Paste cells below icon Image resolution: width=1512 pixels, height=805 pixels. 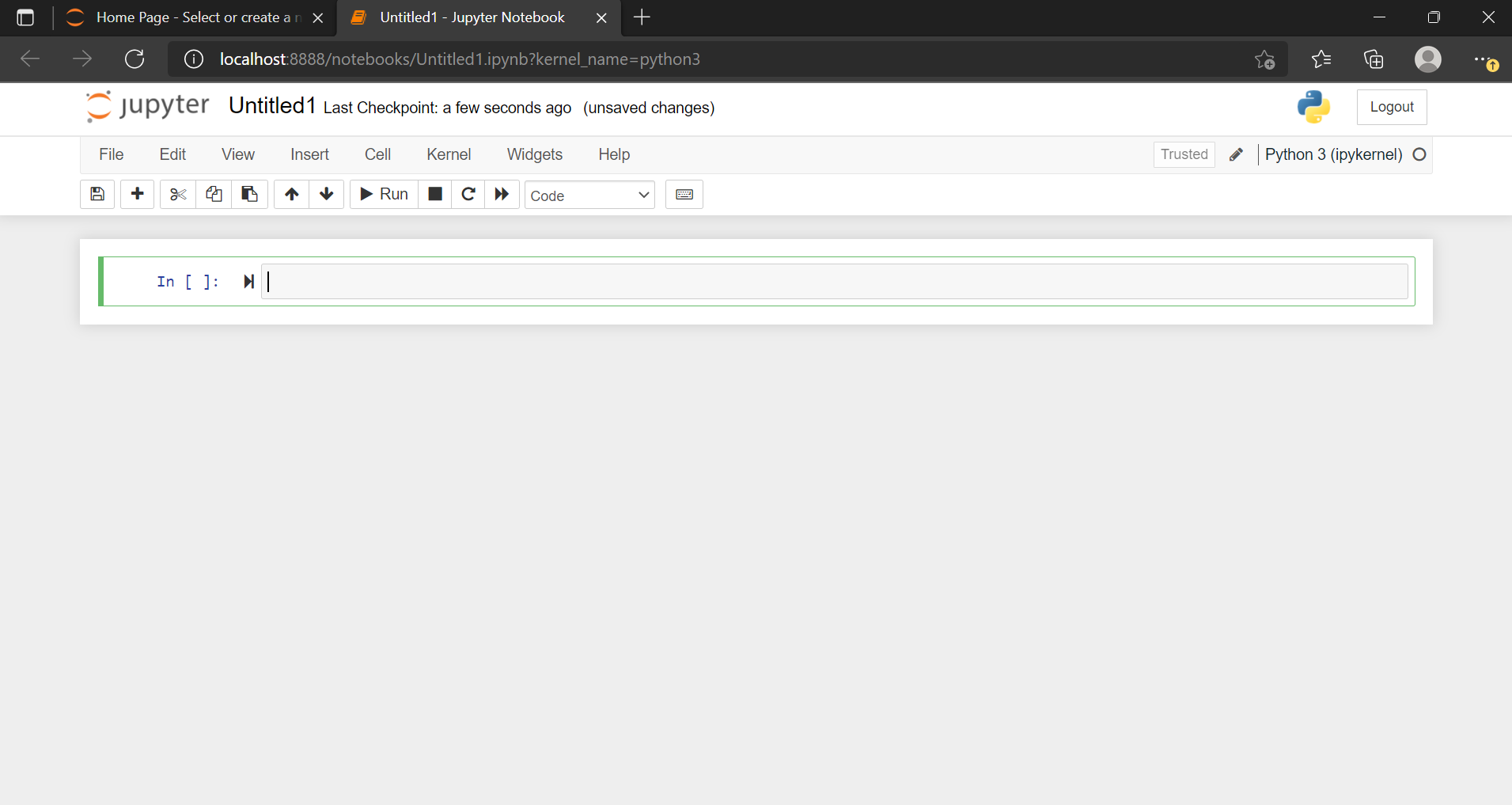[249, 194]
